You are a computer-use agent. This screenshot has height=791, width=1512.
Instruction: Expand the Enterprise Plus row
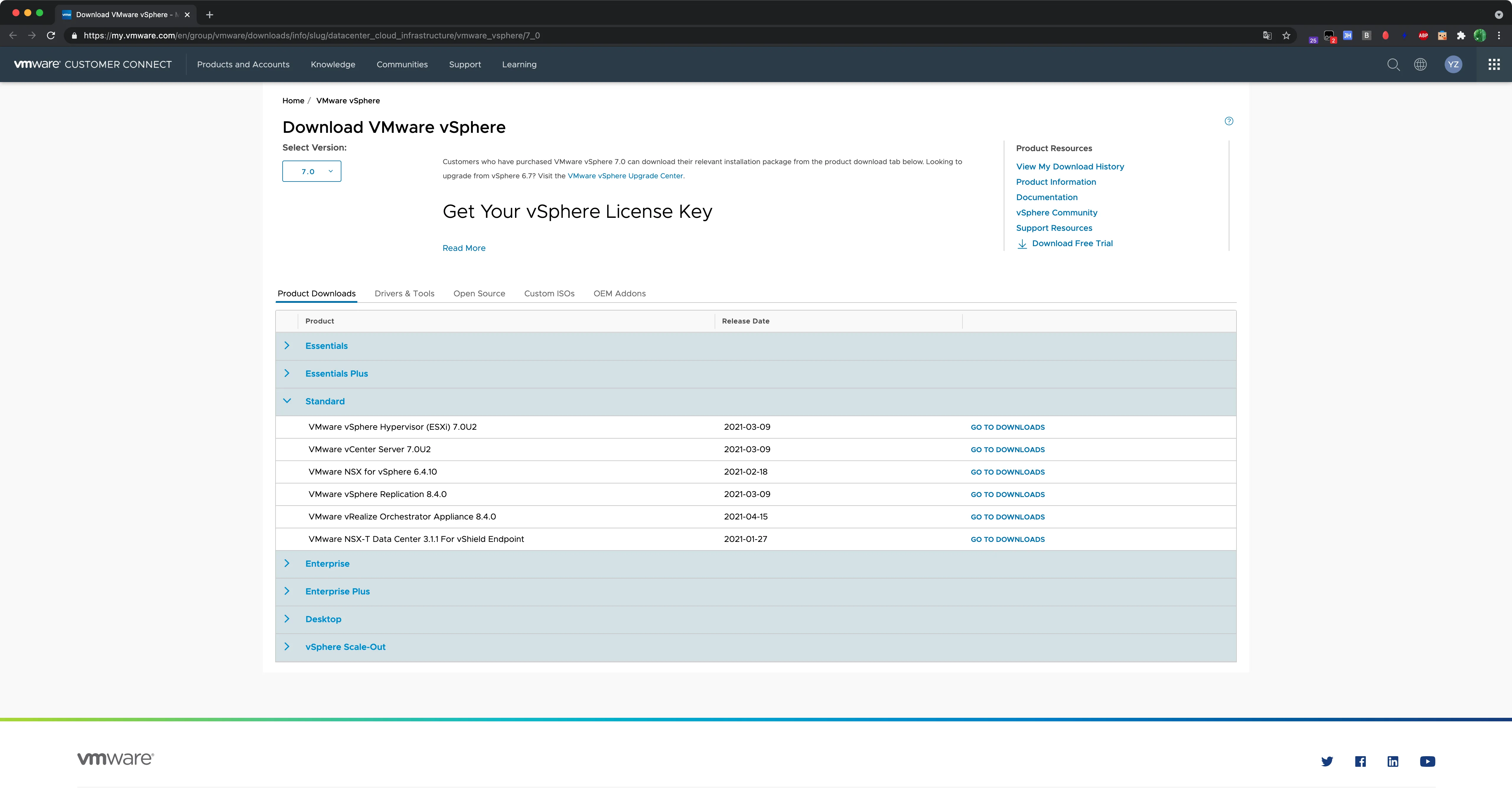coord(287,591)
